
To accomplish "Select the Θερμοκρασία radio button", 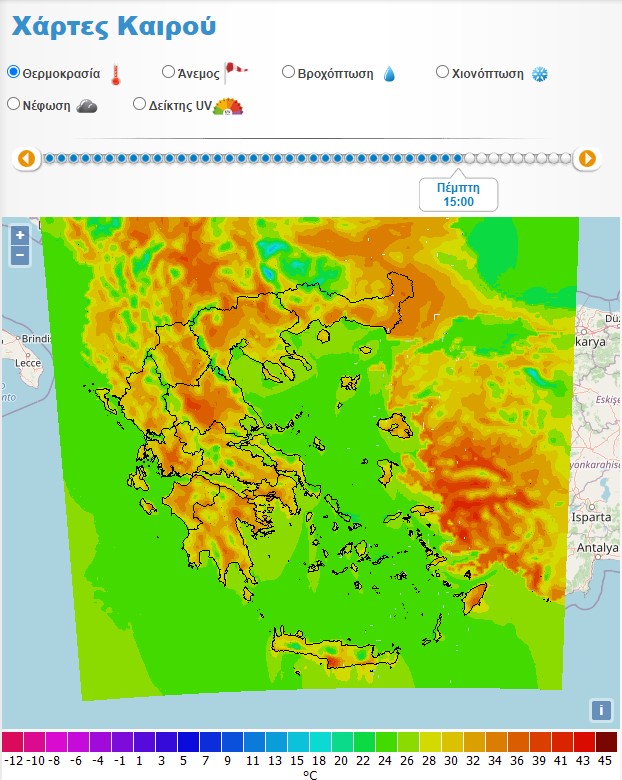I will click(x=14, y=72).
